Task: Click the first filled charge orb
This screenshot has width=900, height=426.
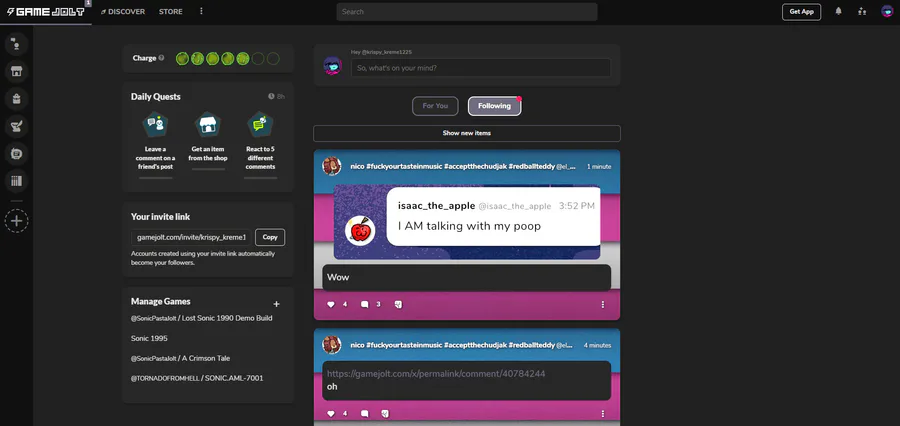Action: pyautogui.click(x=183, y=58)
